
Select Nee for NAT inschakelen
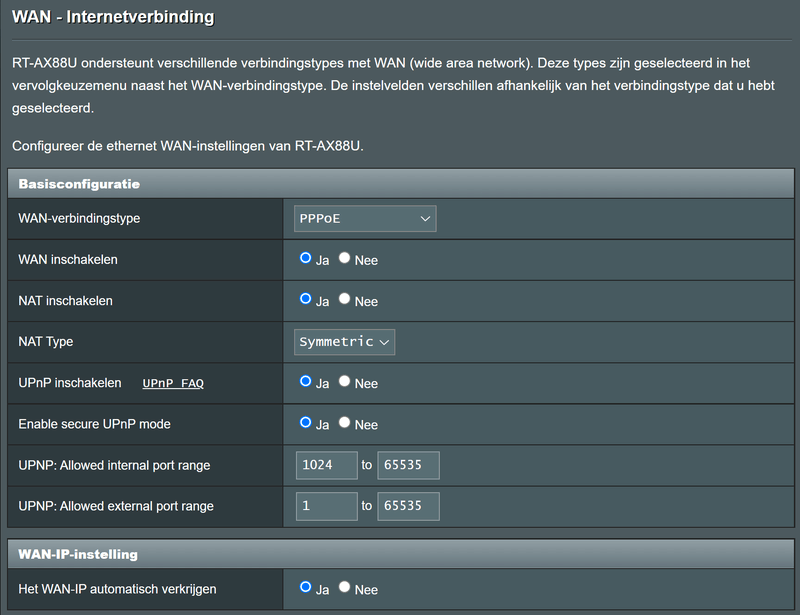click(x=345, y=299)
